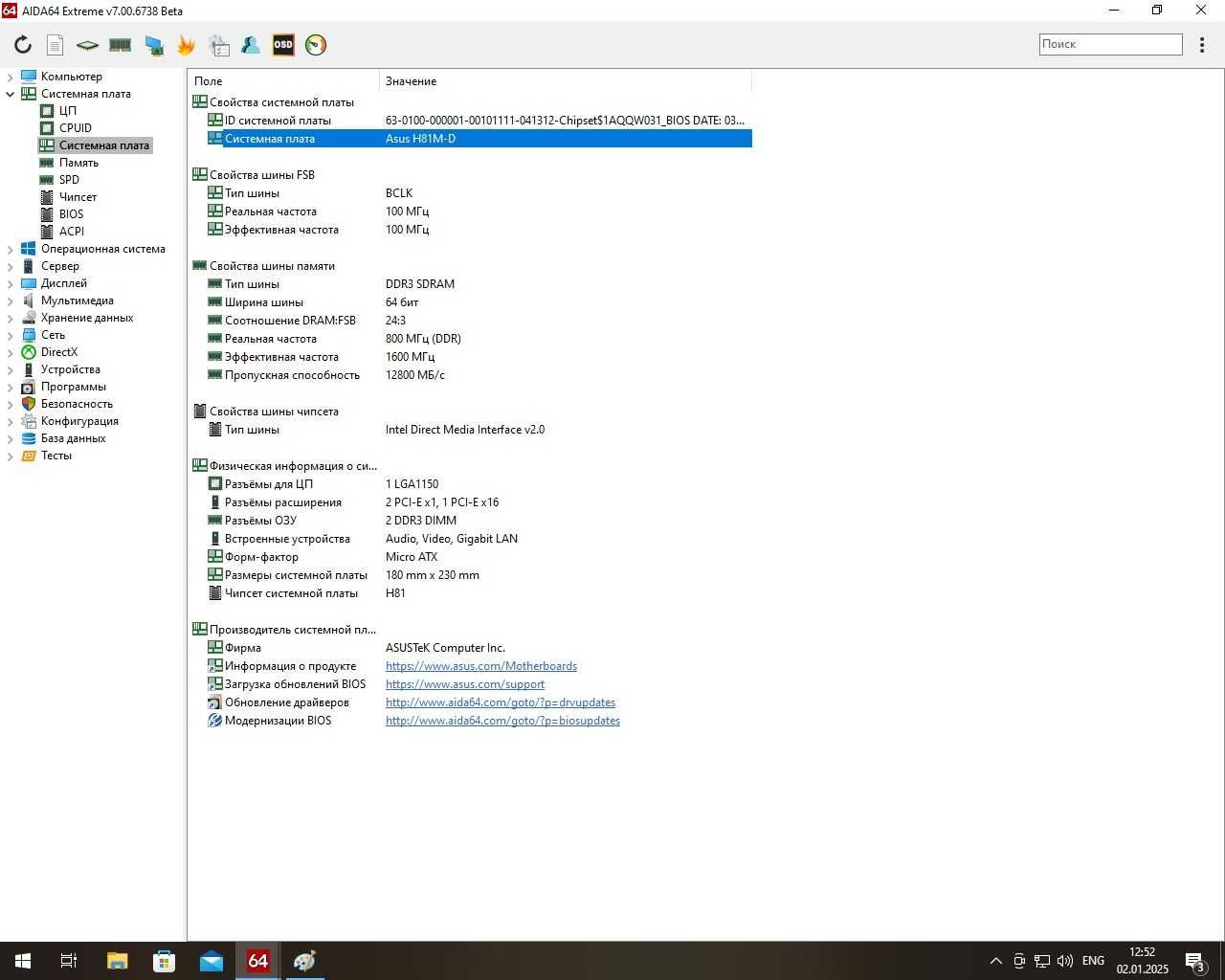Open the biosupdates aida64 link
Viewport: 1225px width, 980px height.
point(502,721)
